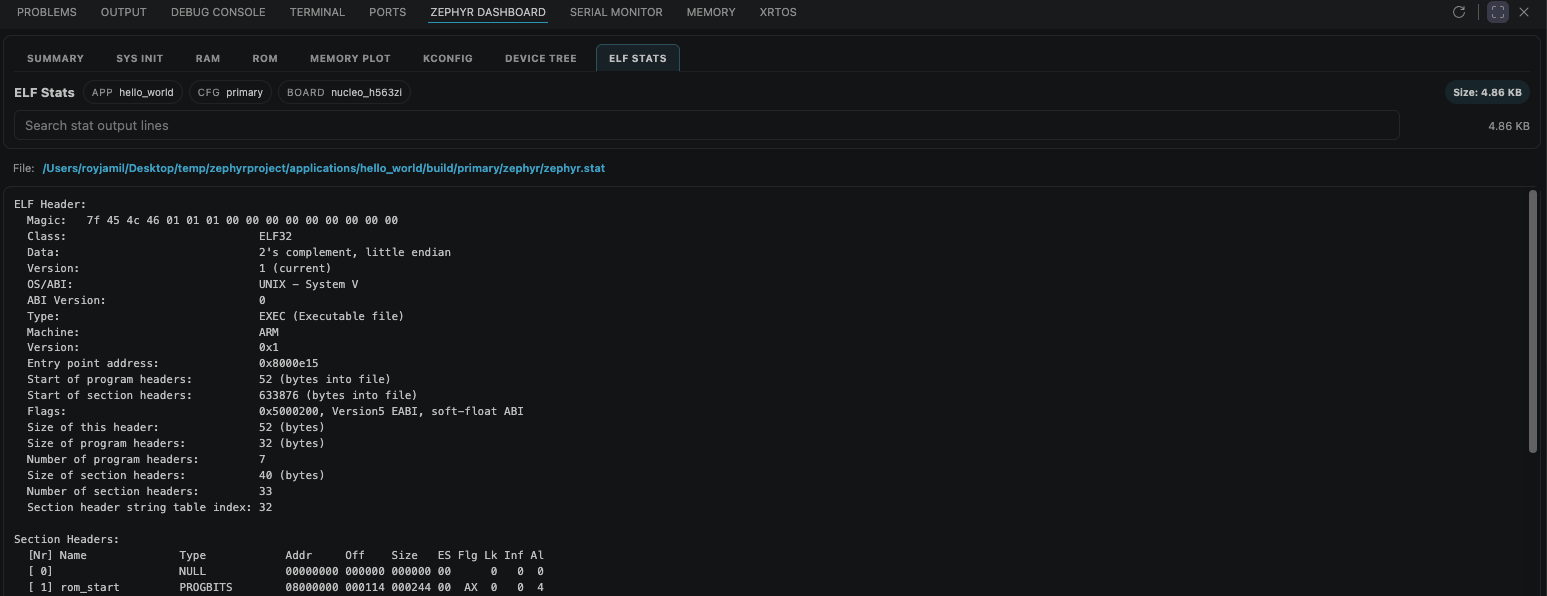Switch to the Summary dashboard tab
Viewport: 1547px width, 596px height.
click(x=55, y=58)
